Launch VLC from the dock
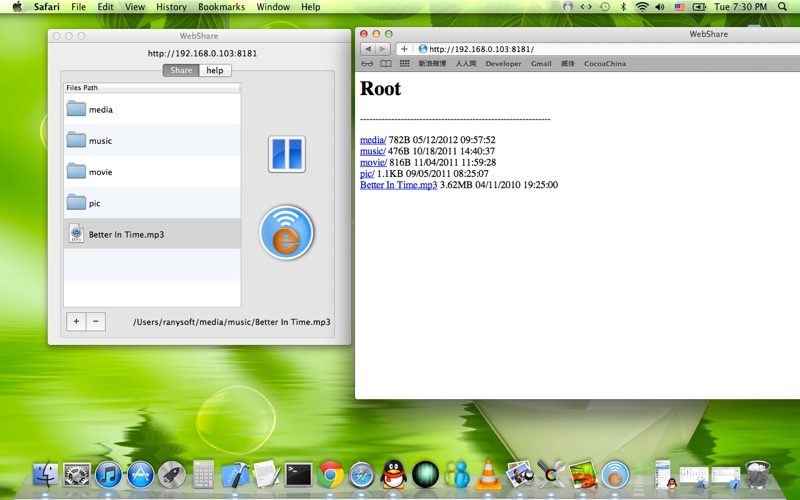 (488, 474)
